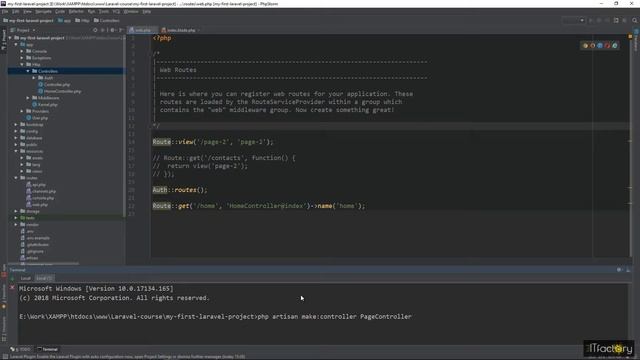The image size is (640, 360).
Task: Open the run configuration dropdown
Action: (x=573, y=20)
